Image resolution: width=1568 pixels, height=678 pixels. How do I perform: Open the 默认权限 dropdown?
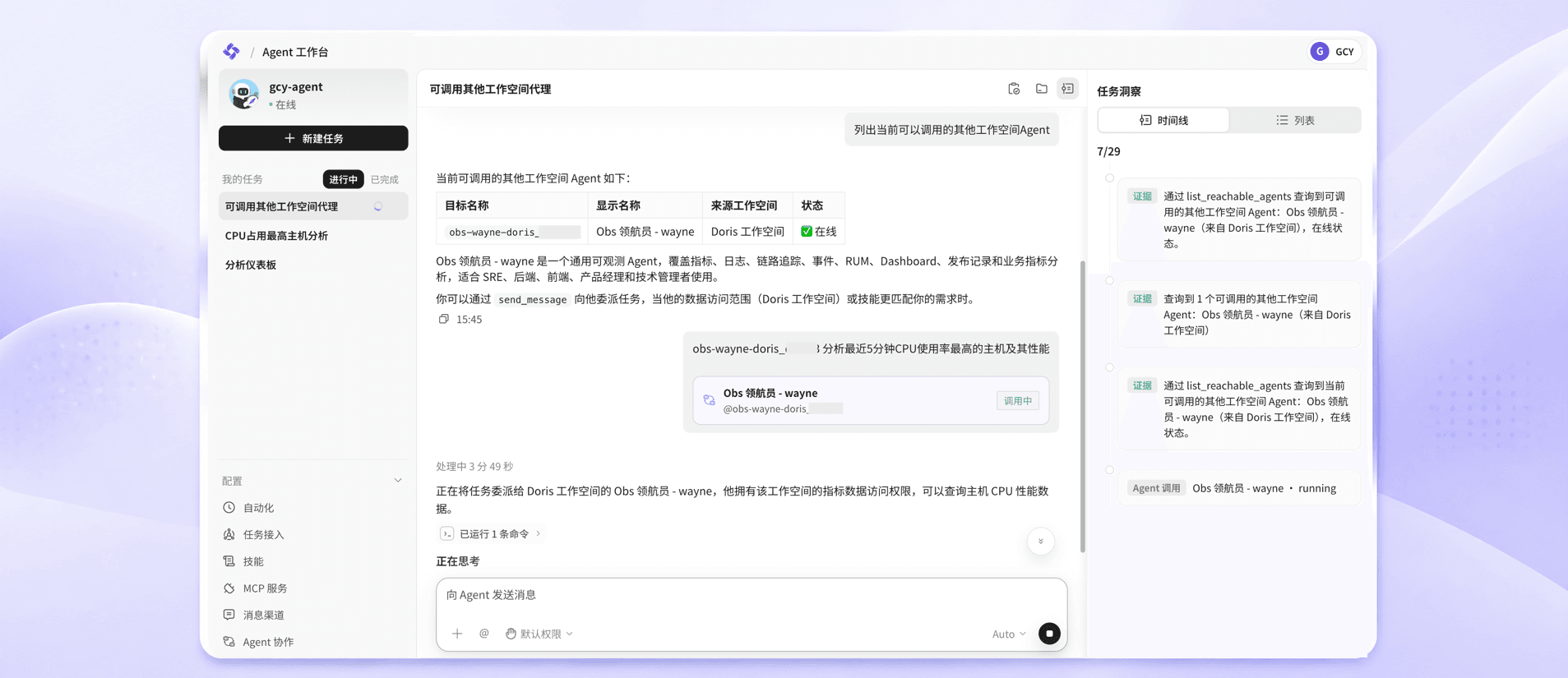coord(539,634)
